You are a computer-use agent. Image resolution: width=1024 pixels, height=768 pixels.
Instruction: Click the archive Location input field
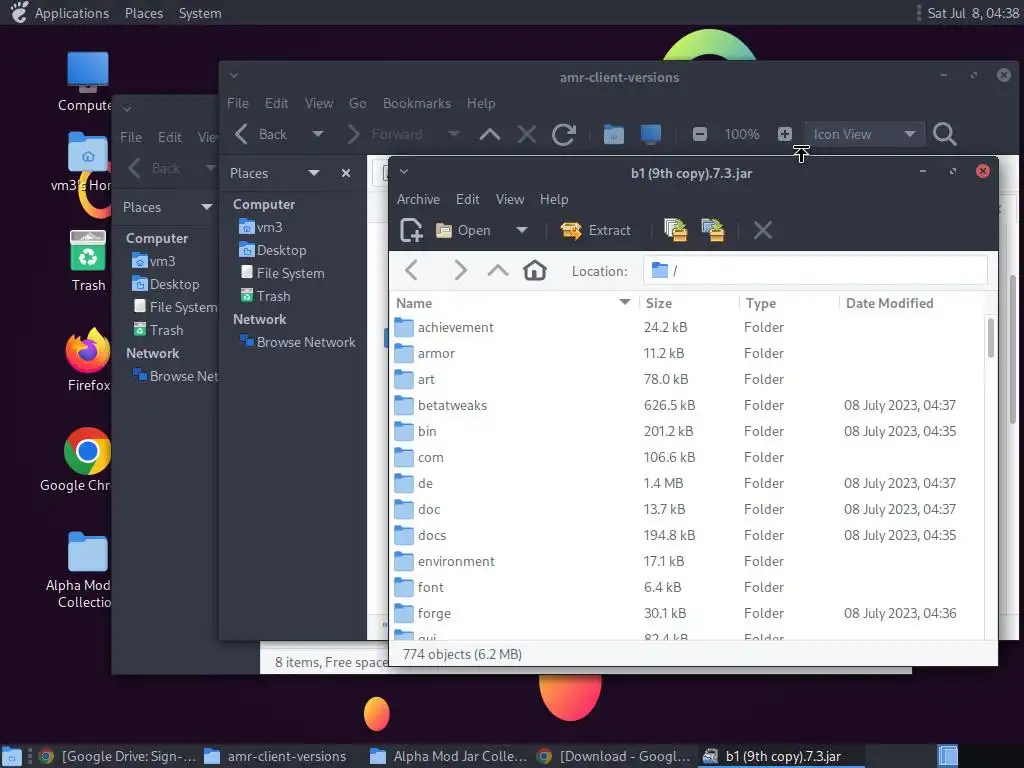815,270
